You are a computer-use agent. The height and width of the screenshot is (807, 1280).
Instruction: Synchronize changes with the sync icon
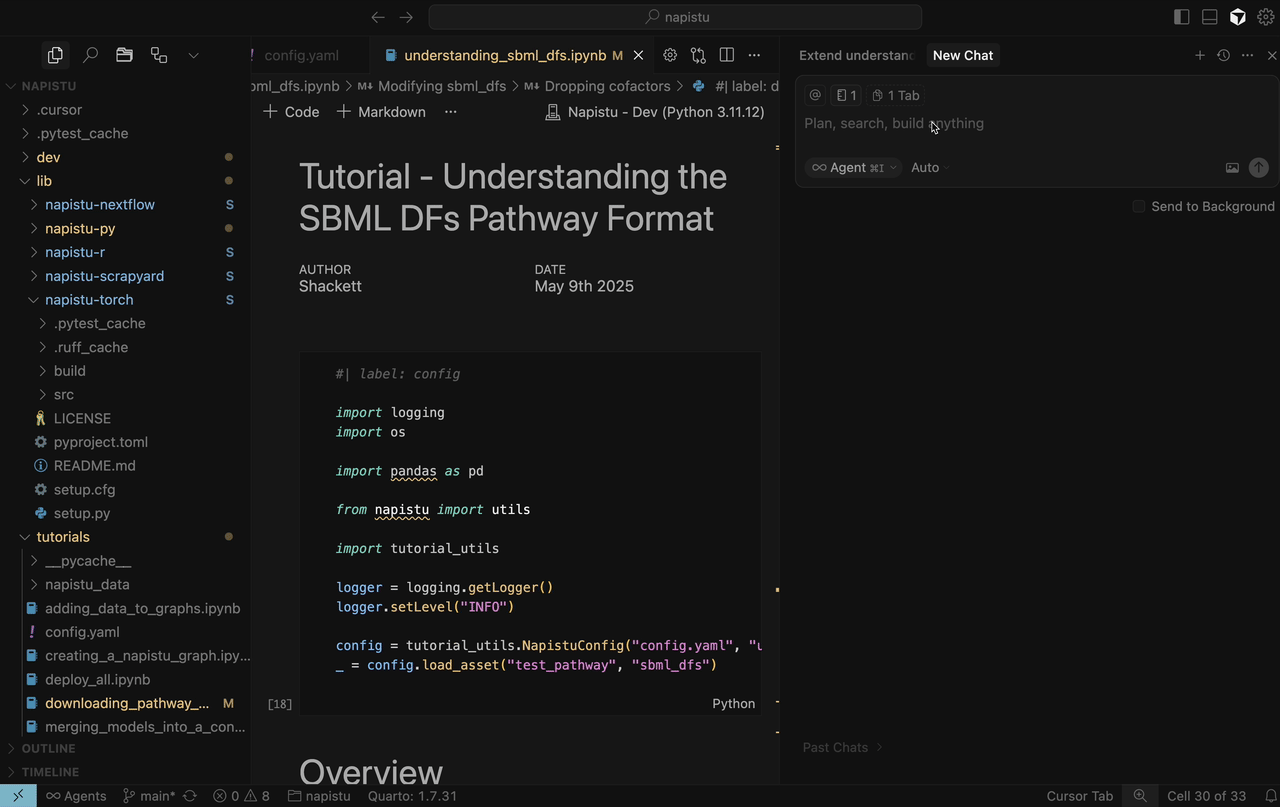point(189,796)
